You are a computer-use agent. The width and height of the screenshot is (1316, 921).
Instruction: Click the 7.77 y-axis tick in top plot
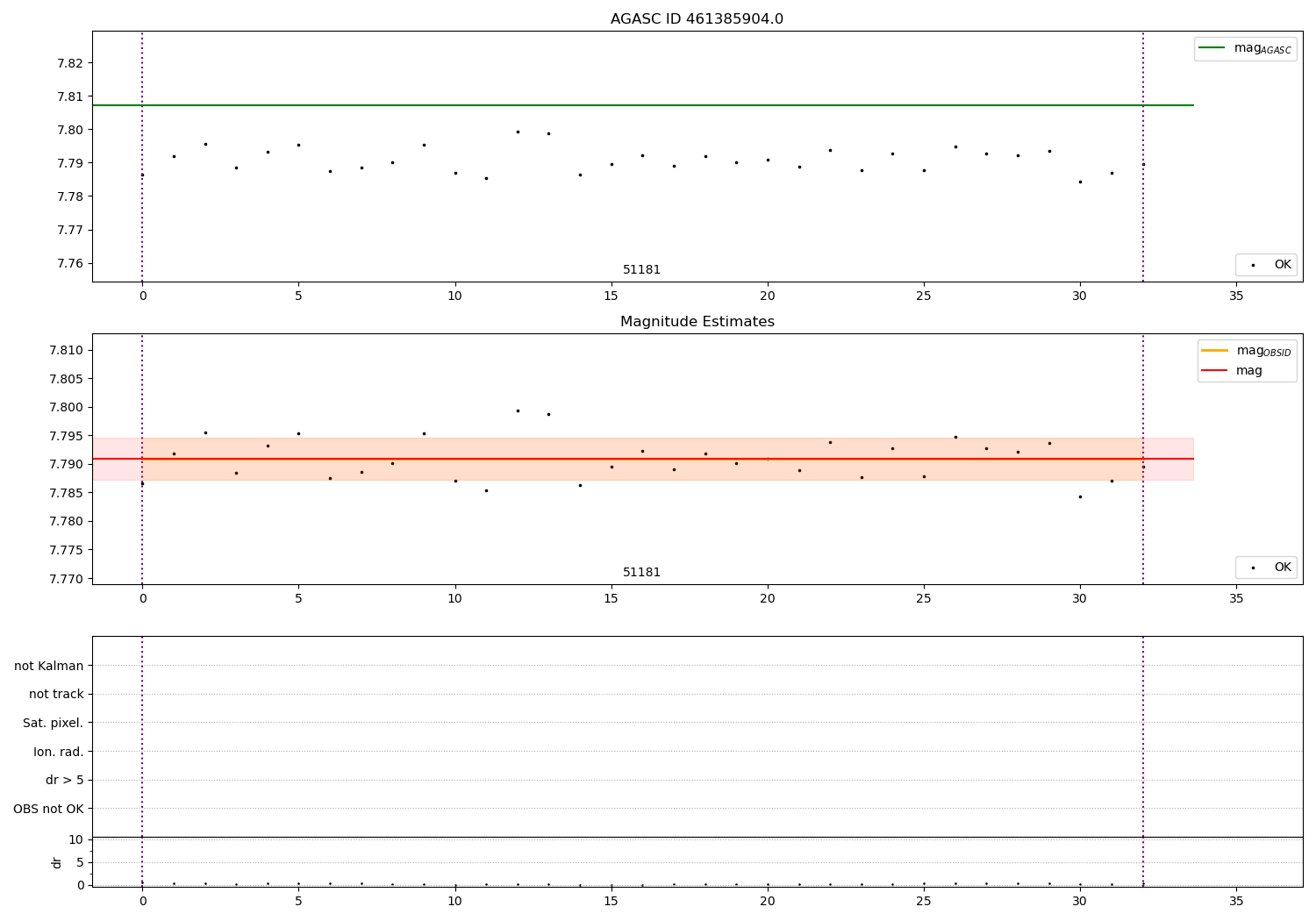[70, 230]
